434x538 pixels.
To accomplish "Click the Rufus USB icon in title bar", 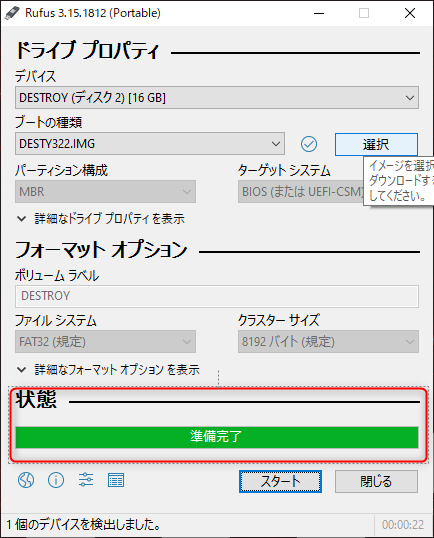I will (12, 13).
